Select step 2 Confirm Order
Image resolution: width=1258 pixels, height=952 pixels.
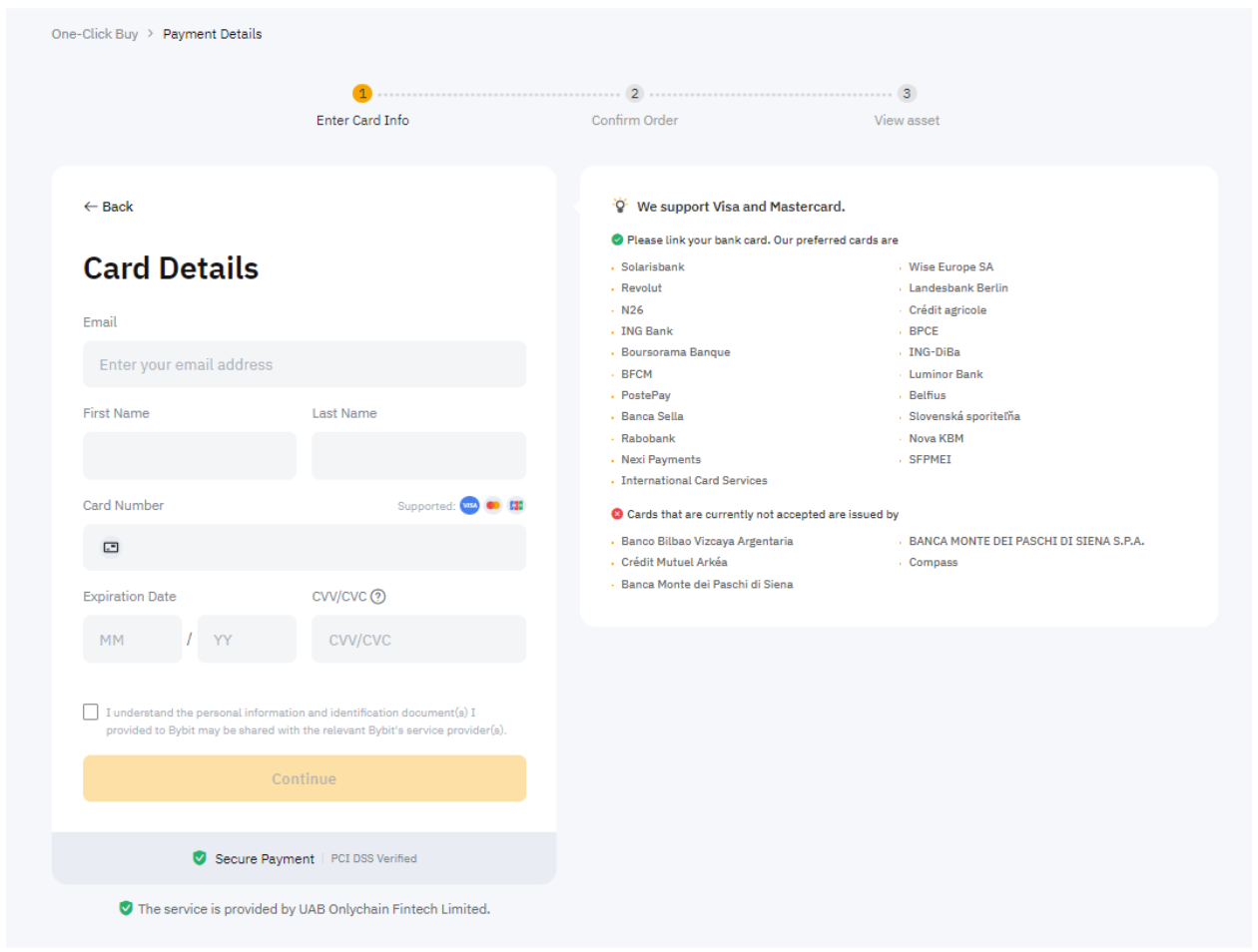[634, 94]
